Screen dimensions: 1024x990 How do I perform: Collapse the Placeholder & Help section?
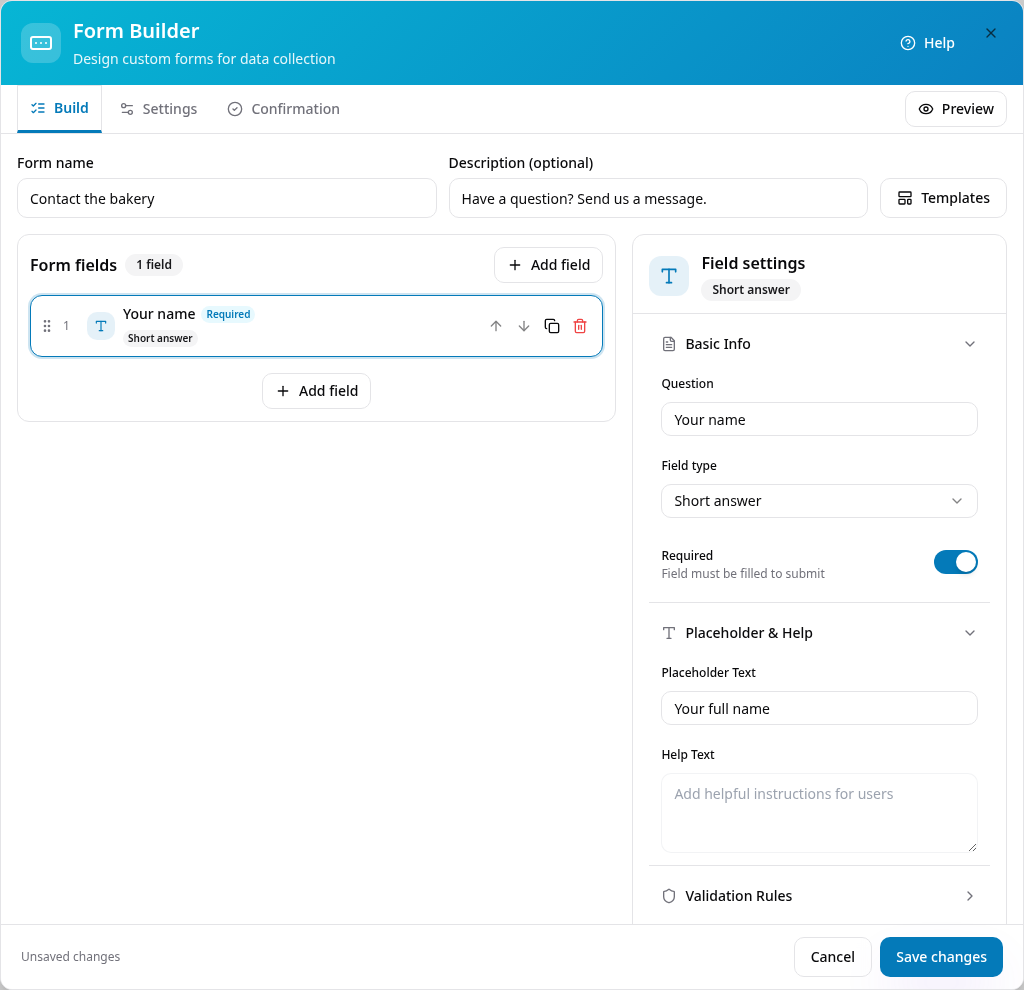point(819,633)
